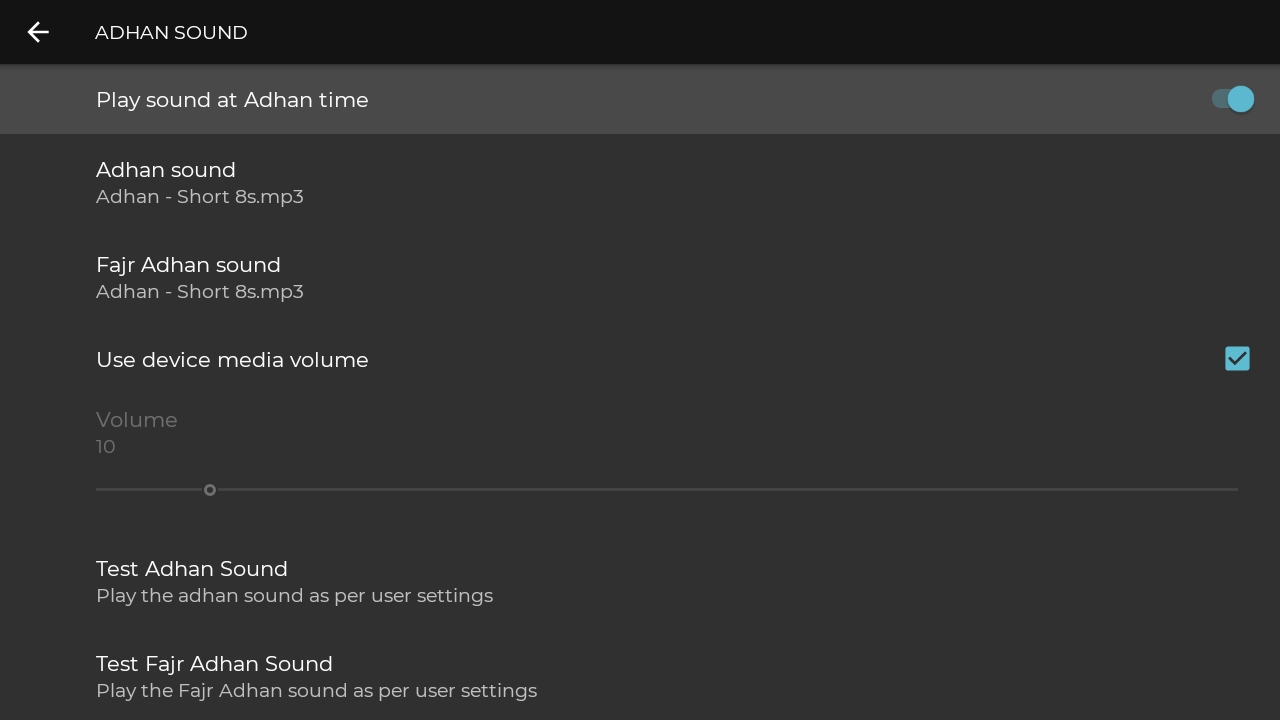The image size is (1280, 720).
Task: Go back using the arrow icon
Action: 38,32
